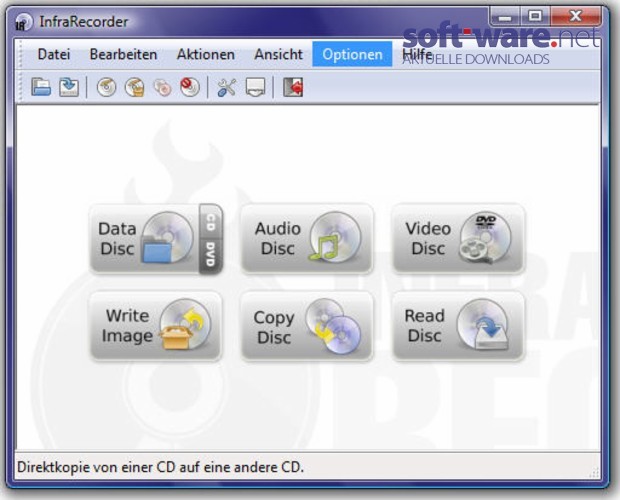Choose the DVD option on Data Disc
620x500 pixels.
[x=211, y=256]
